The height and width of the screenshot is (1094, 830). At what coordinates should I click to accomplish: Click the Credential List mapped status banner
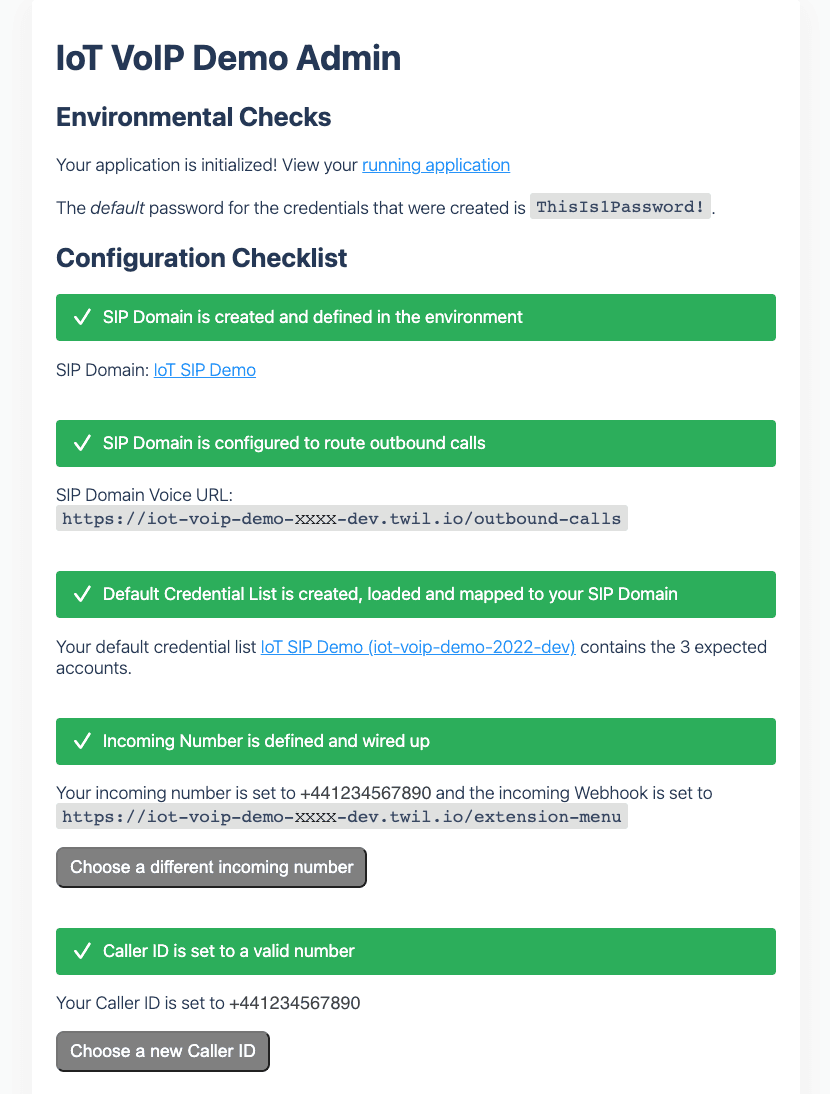tap(415, 594)
